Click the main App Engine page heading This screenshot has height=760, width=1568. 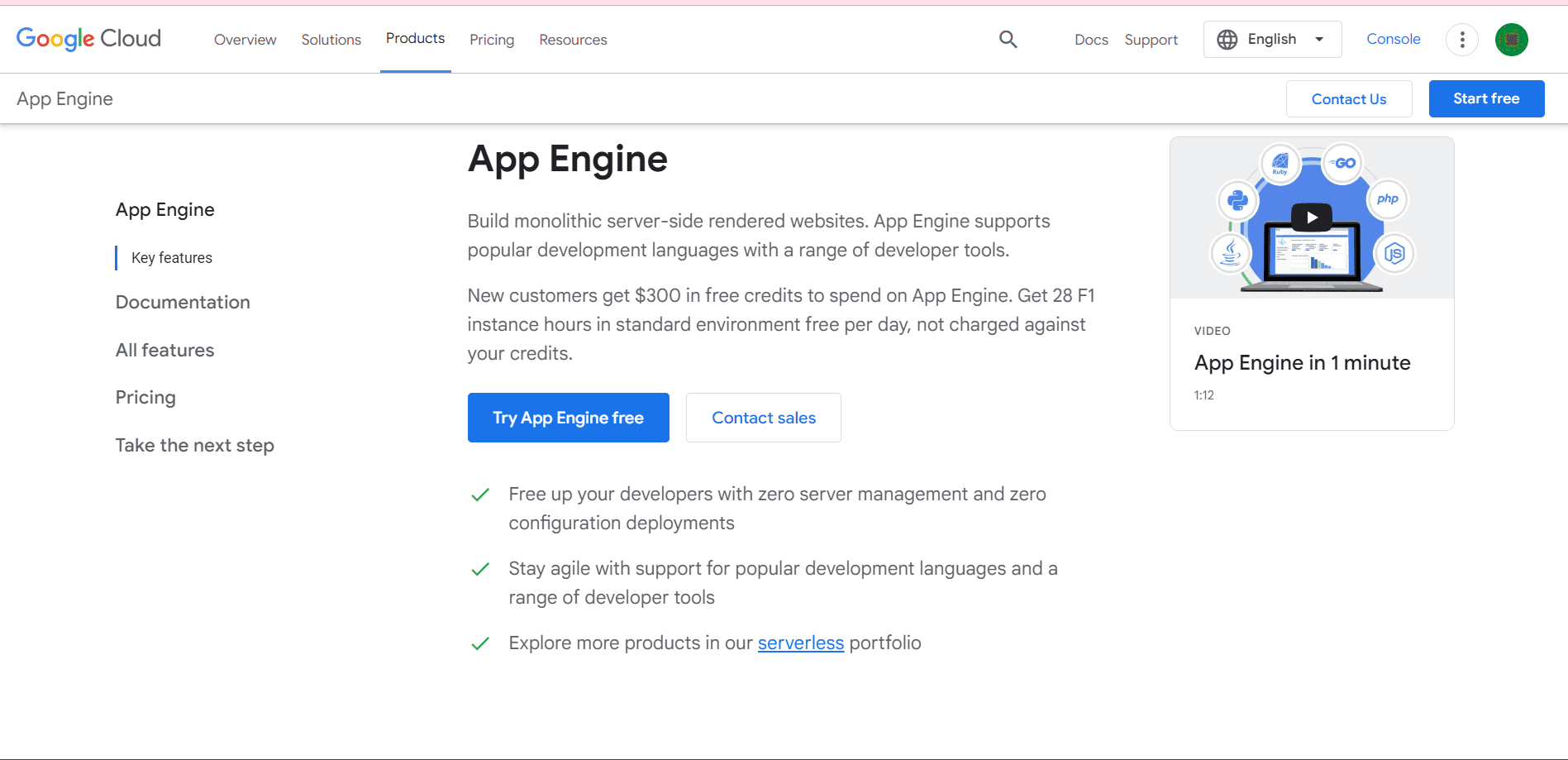tap(567, 159)
